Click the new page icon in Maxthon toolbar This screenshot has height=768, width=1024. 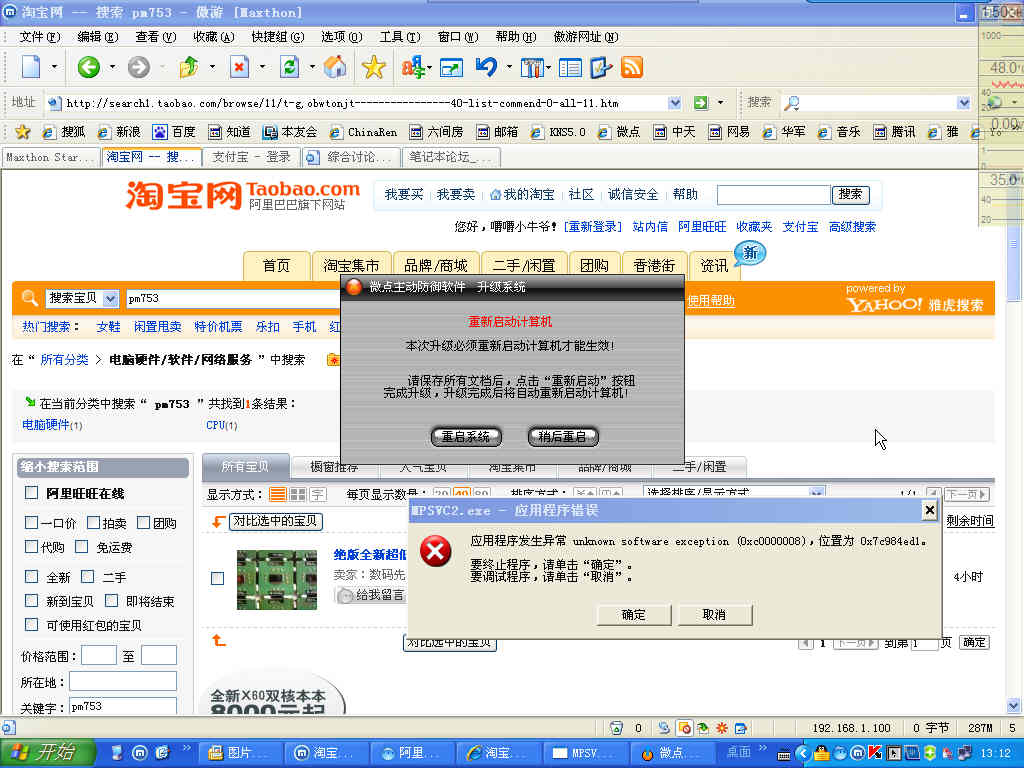pos(31,67)
